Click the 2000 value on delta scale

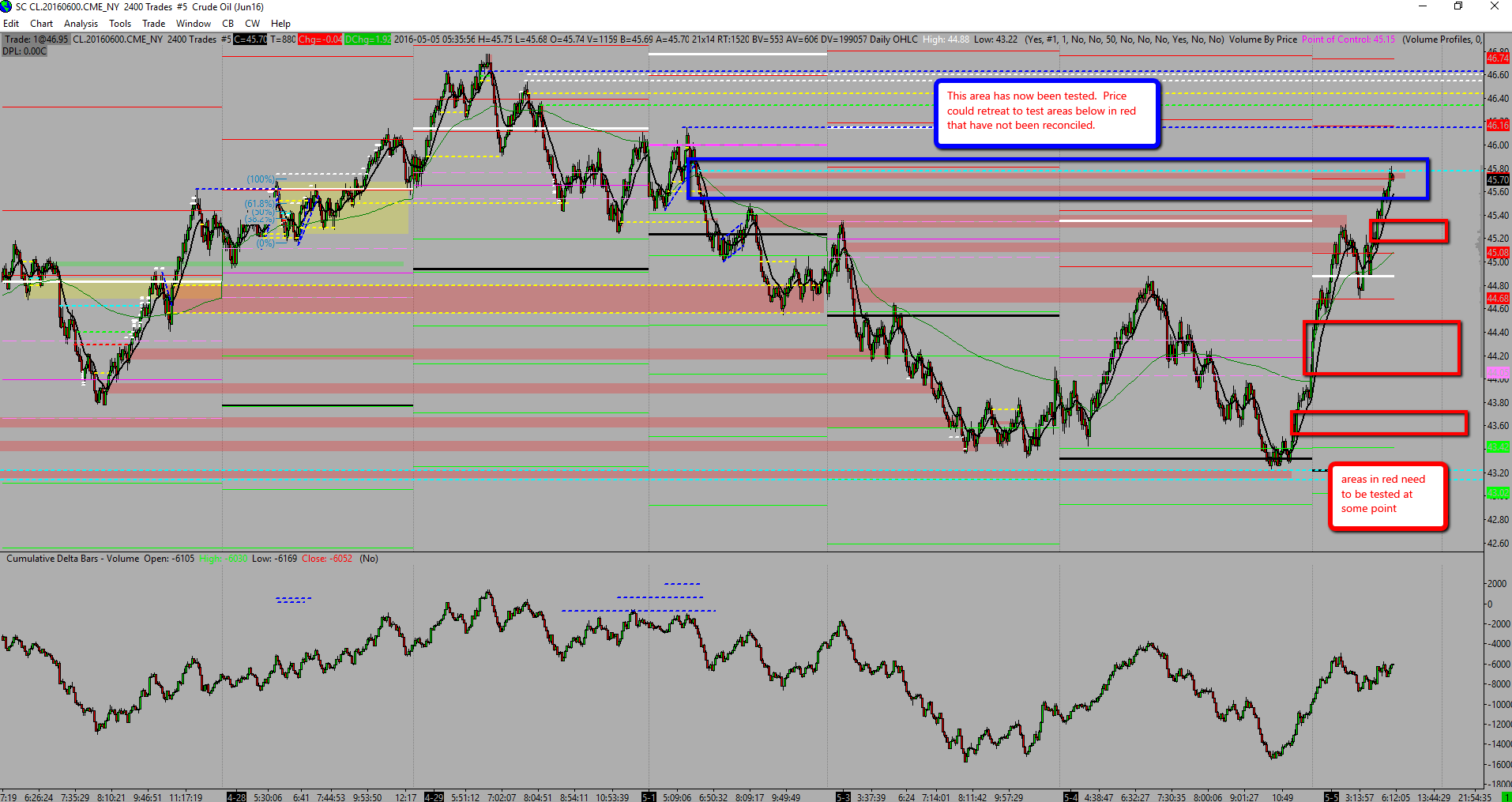1496,584
